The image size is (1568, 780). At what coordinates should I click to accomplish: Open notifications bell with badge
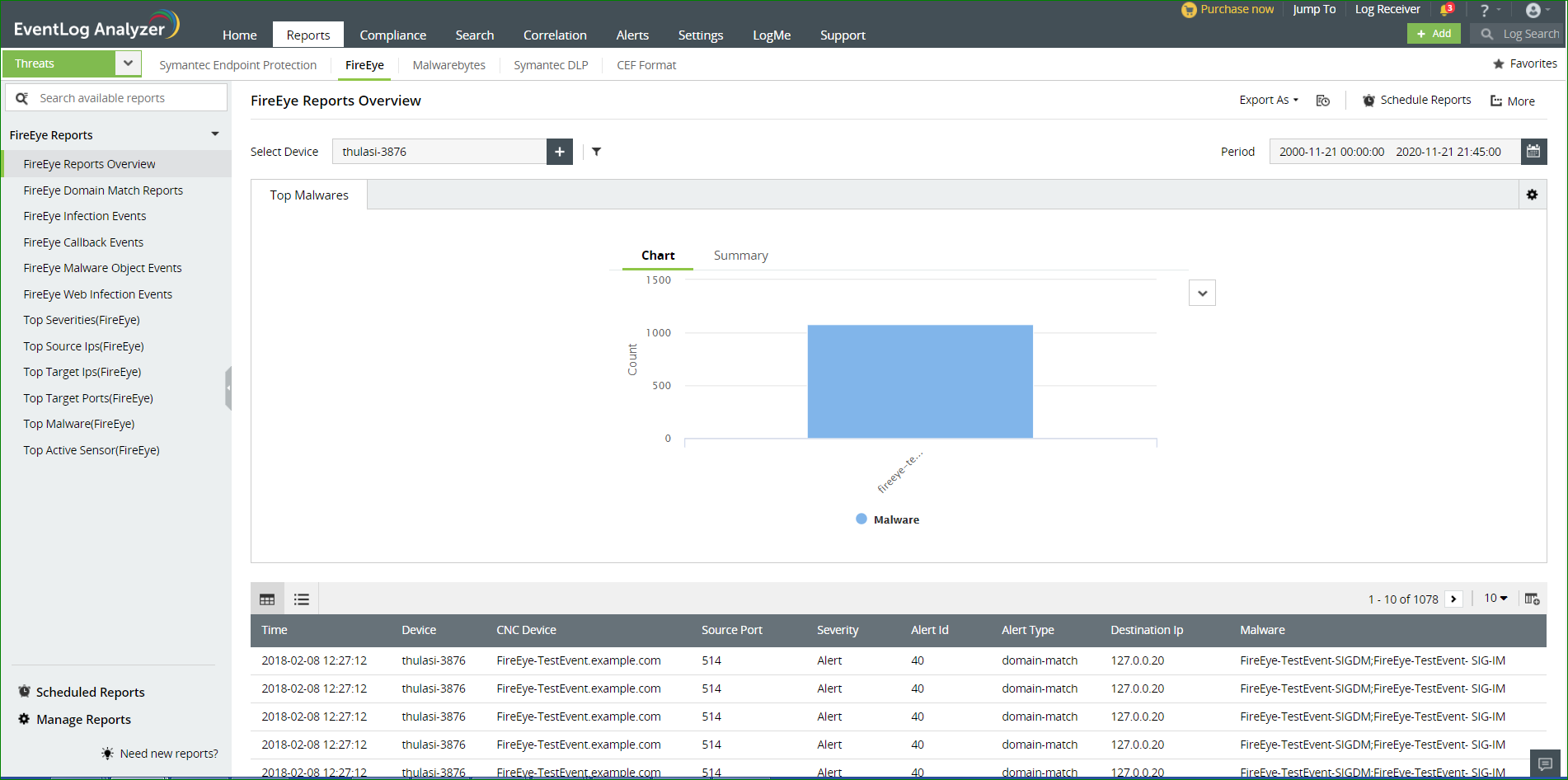[x=1447, y=10]
